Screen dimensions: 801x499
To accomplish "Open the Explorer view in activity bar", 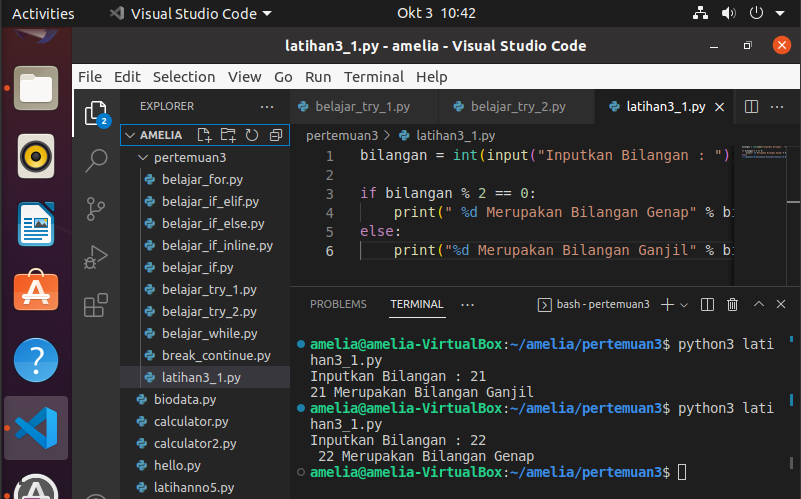I will 96,113.
